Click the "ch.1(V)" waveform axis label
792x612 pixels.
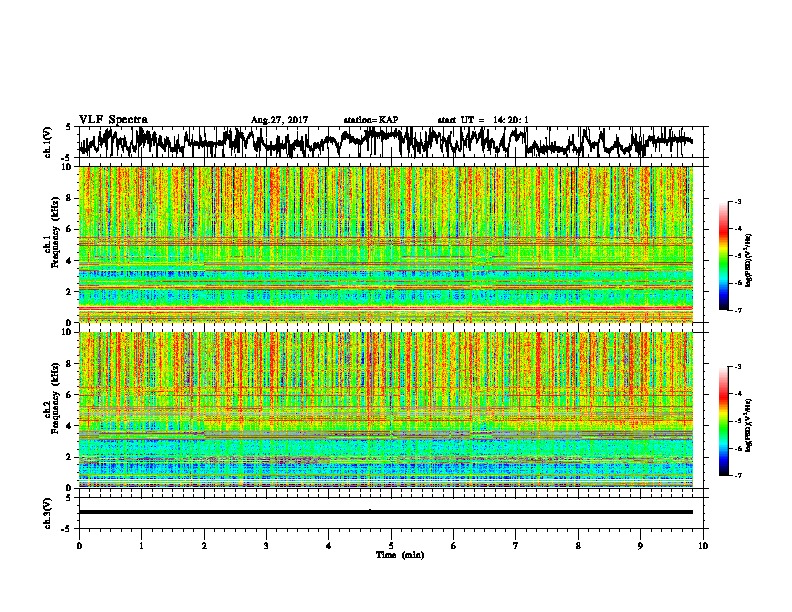pyautogui.click(x=48, y=142)
